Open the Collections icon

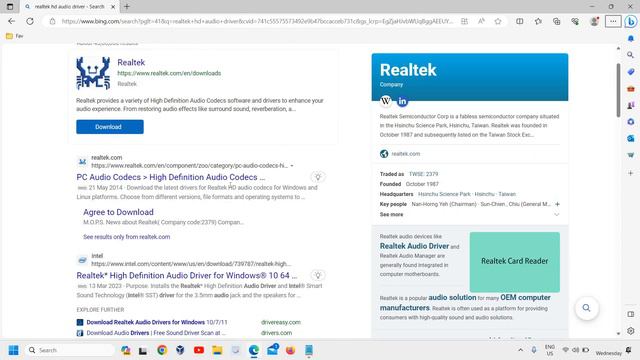(x=556, y=21)
